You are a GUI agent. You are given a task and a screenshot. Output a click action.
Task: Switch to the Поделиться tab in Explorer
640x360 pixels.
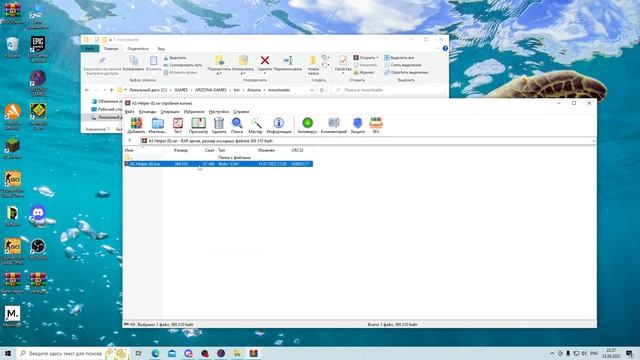[138, 49]
